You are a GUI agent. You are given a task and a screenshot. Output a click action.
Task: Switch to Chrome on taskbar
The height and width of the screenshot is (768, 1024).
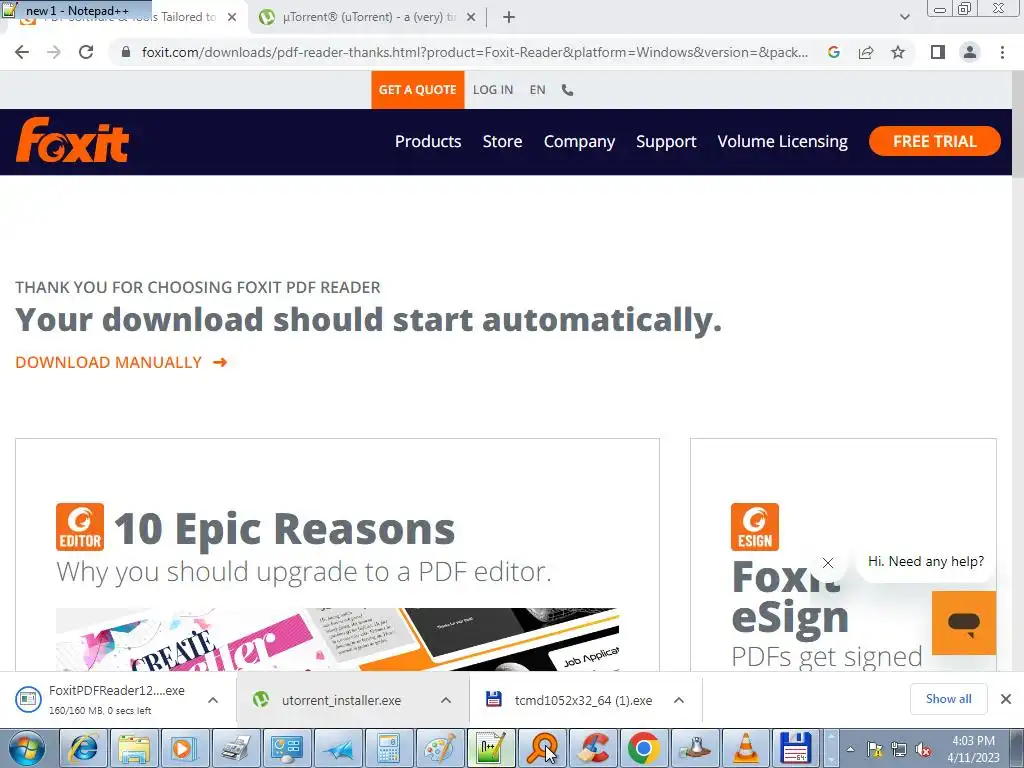644,748
